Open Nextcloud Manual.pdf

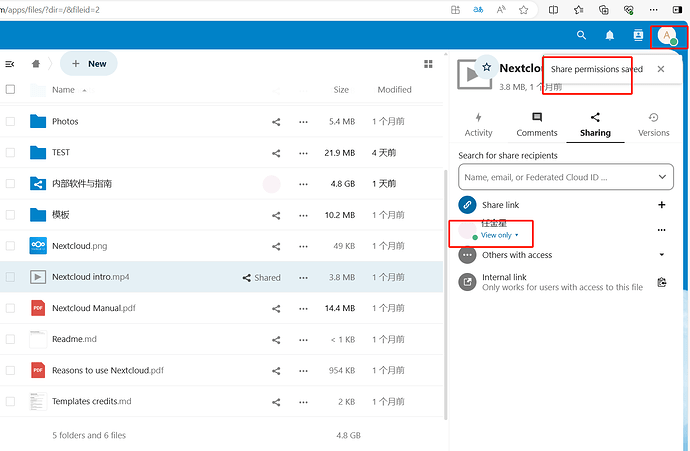pyautogui.click(x=94, y=308)
